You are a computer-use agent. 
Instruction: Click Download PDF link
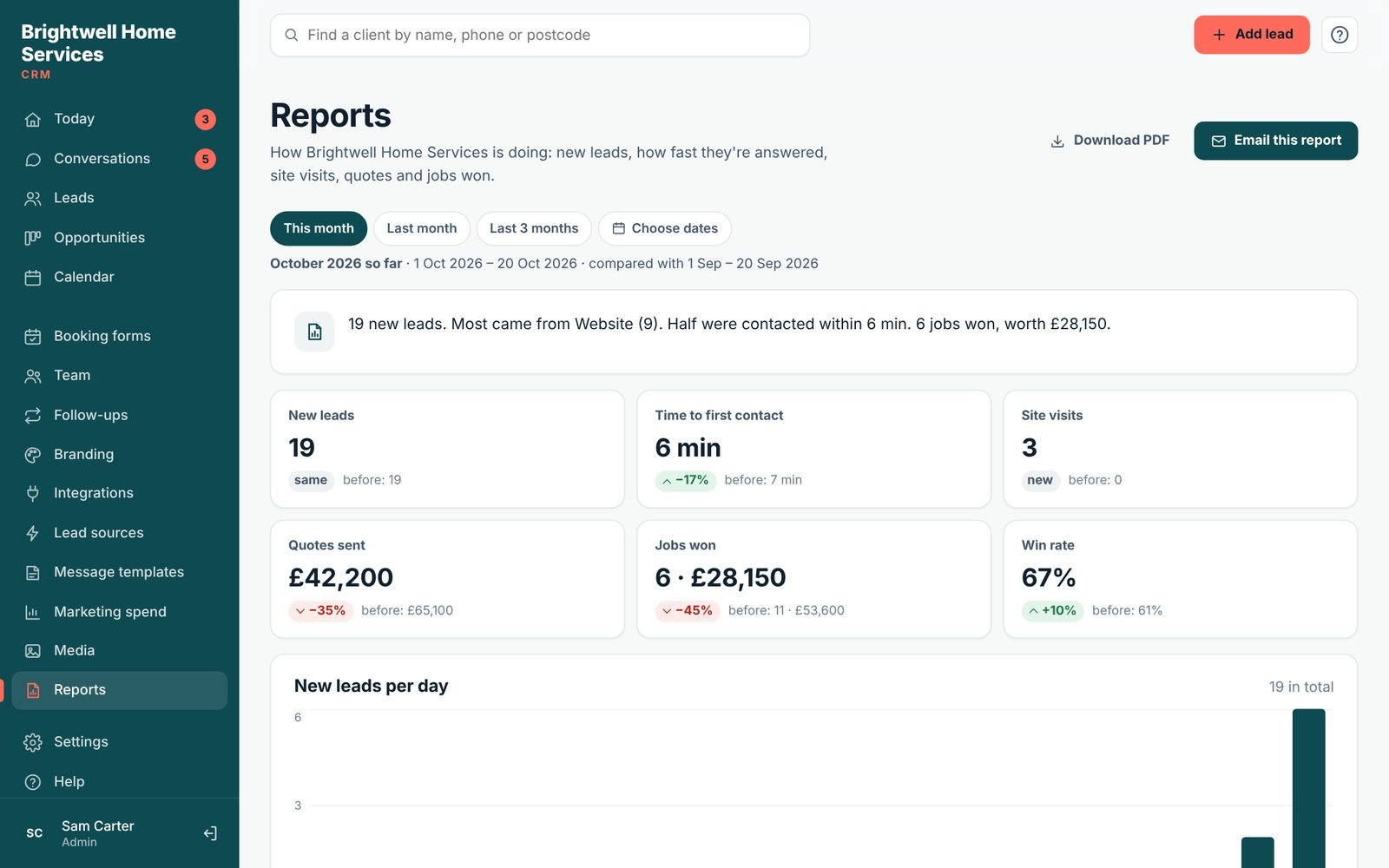point(1109,141)
